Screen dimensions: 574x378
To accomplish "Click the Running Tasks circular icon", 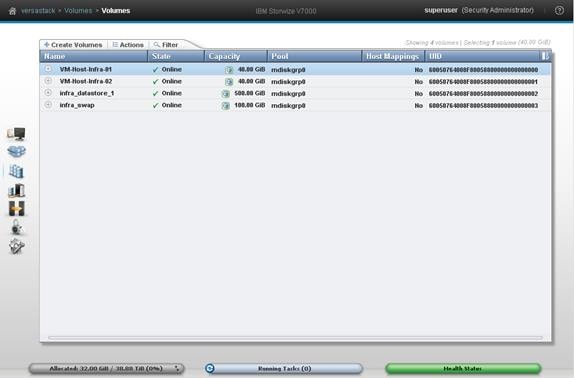I will [x=210, y=368].
